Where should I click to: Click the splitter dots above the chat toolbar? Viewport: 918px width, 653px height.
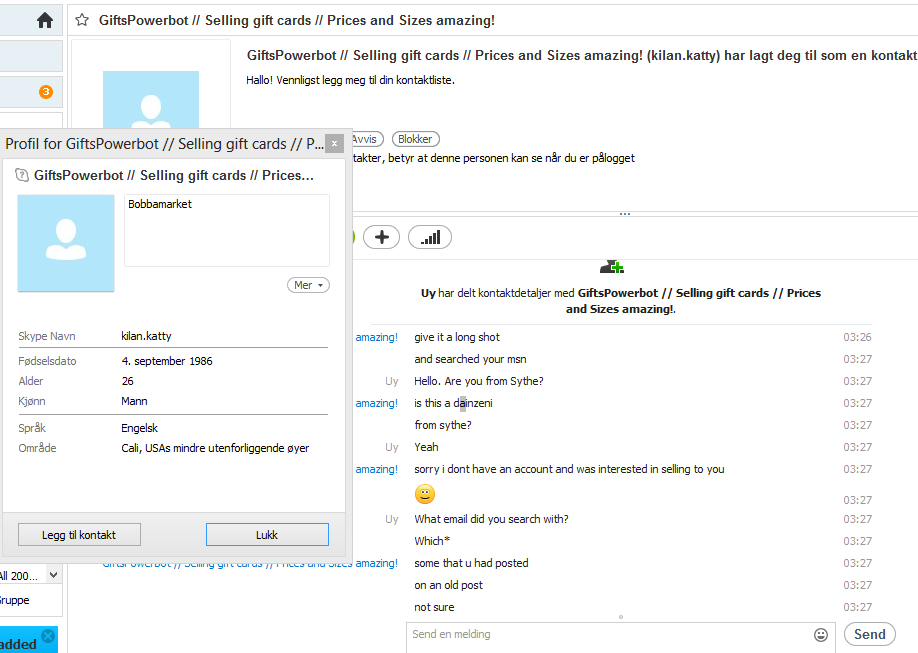[x=625, y=214]
